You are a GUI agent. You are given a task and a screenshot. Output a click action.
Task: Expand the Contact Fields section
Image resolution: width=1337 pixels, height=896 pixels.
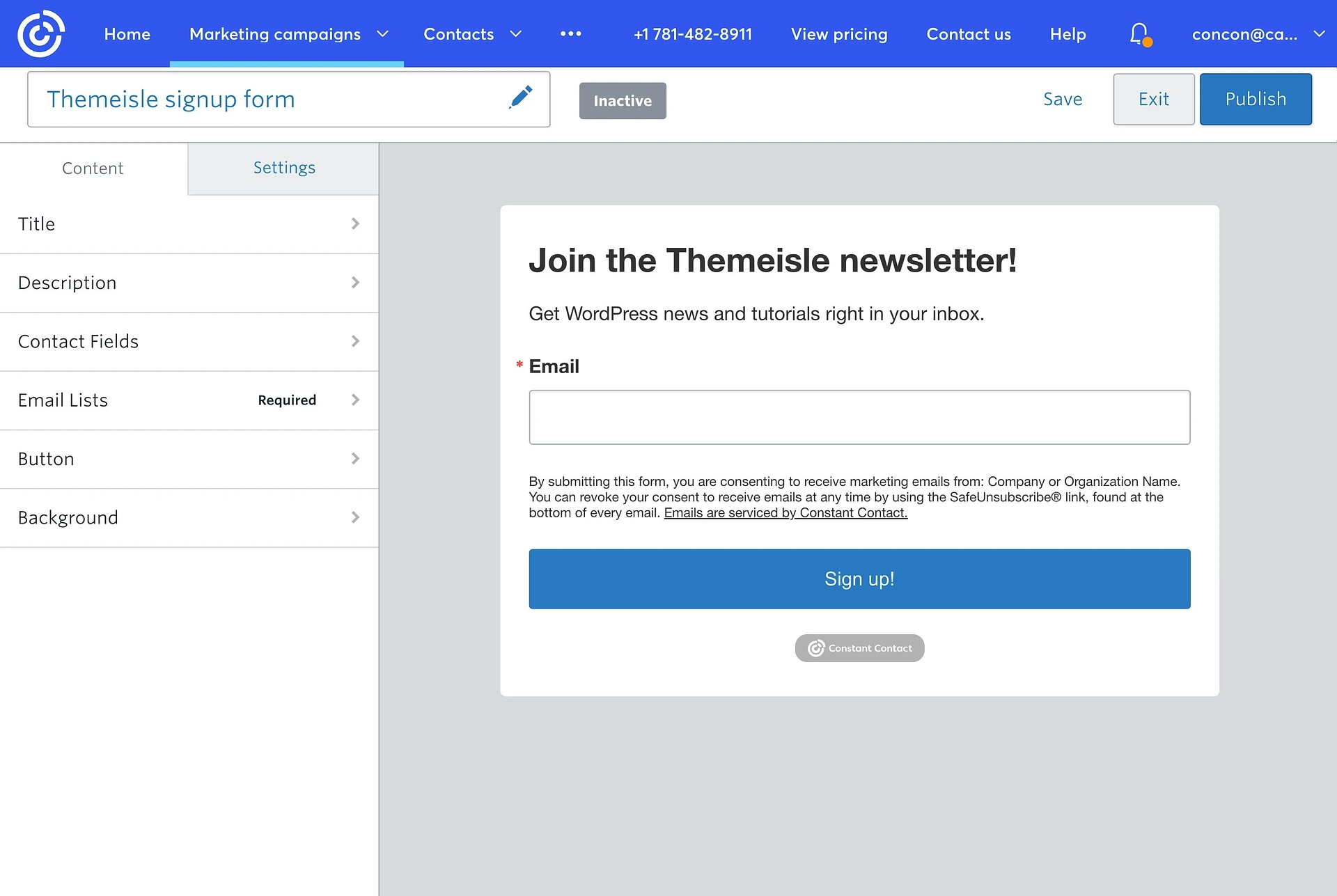189,340
